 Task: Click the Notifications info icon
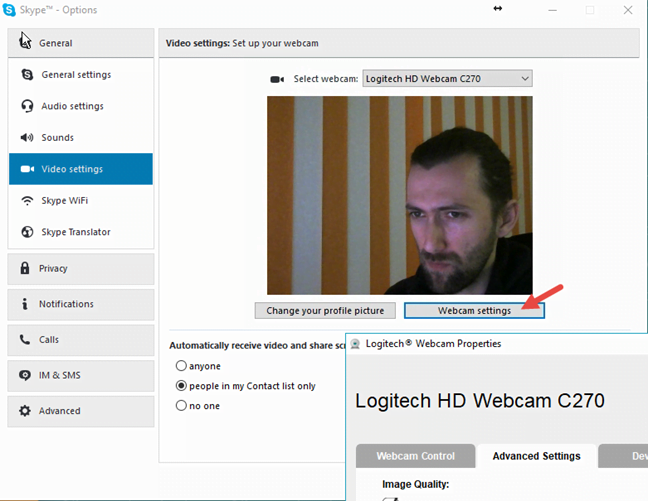(25, 304)
